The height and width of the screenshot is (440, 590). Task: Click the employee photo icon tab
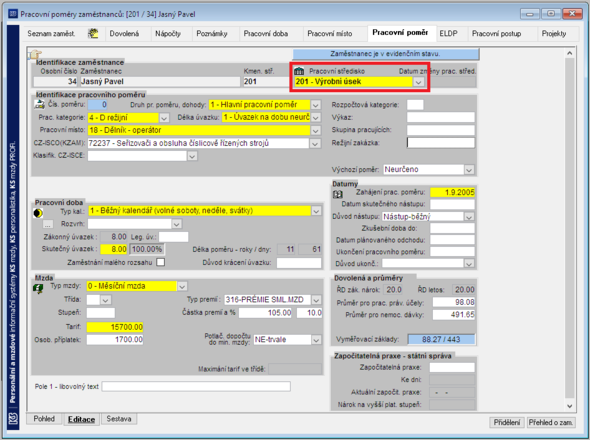pos(93,33)
